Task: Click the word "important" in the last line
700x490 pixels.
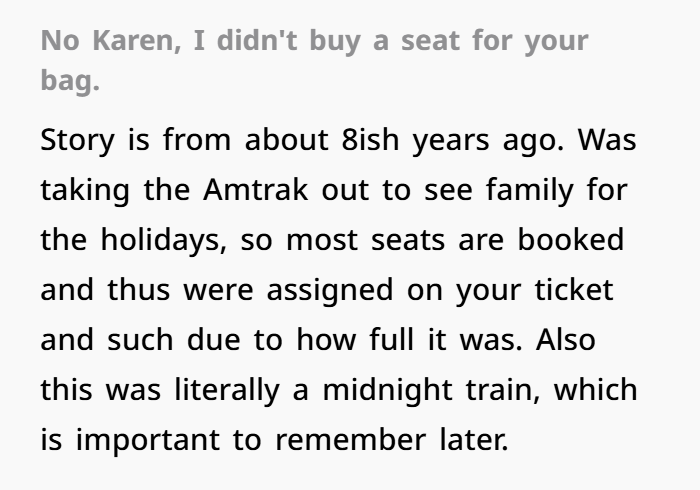Action: (148, 441)
